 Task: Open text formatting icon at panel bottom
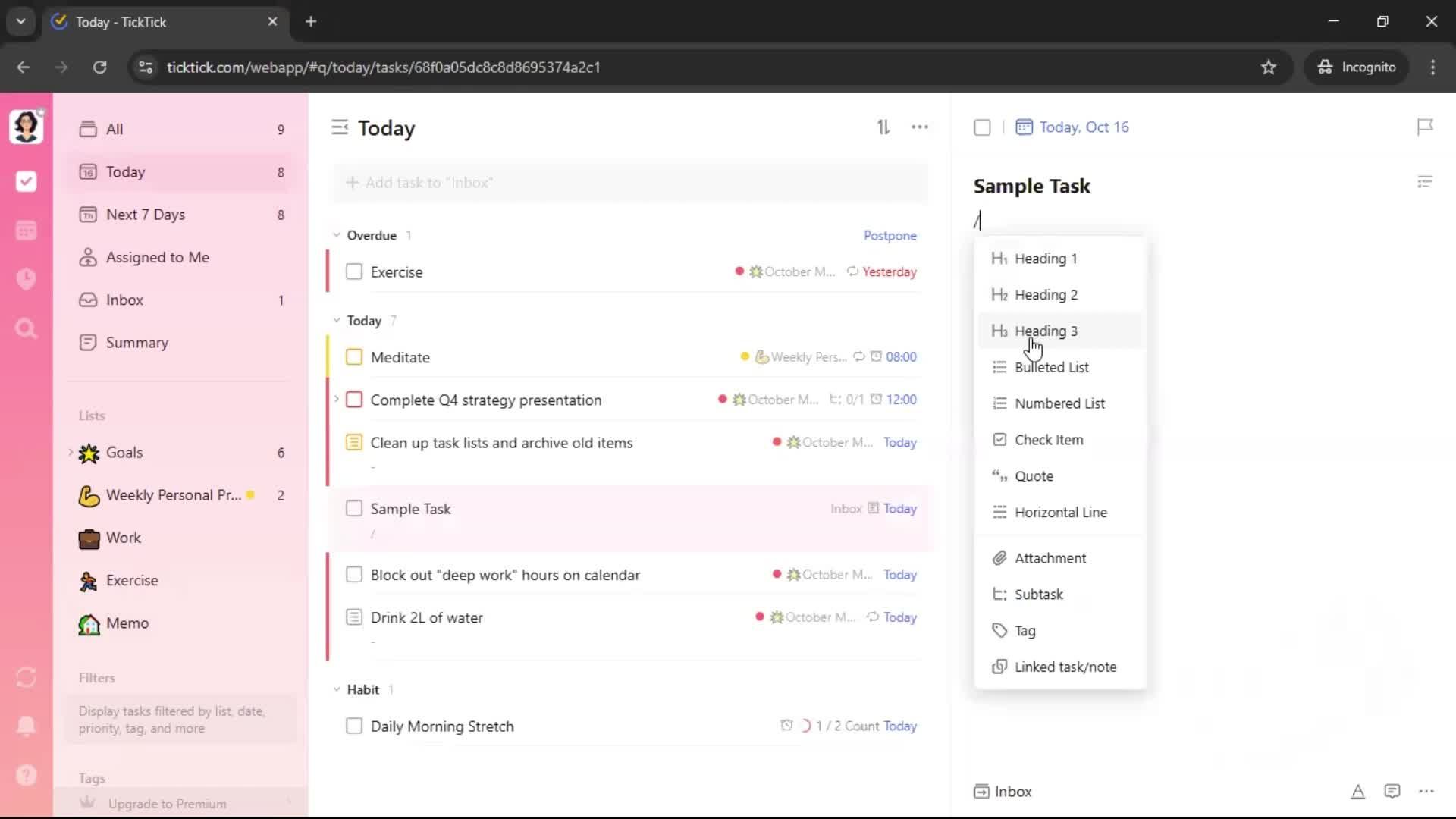coord(1357,792)
